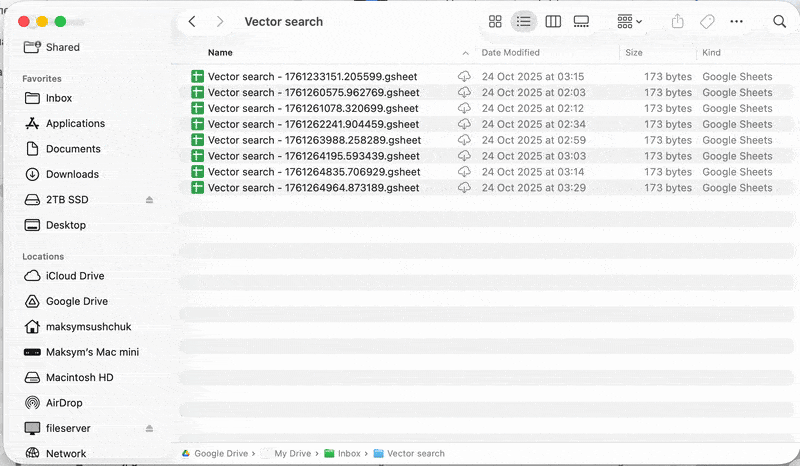Click Google Sheets icon of 1761264964.873189 file
This screenshot has width=800, height=466.
197,187
